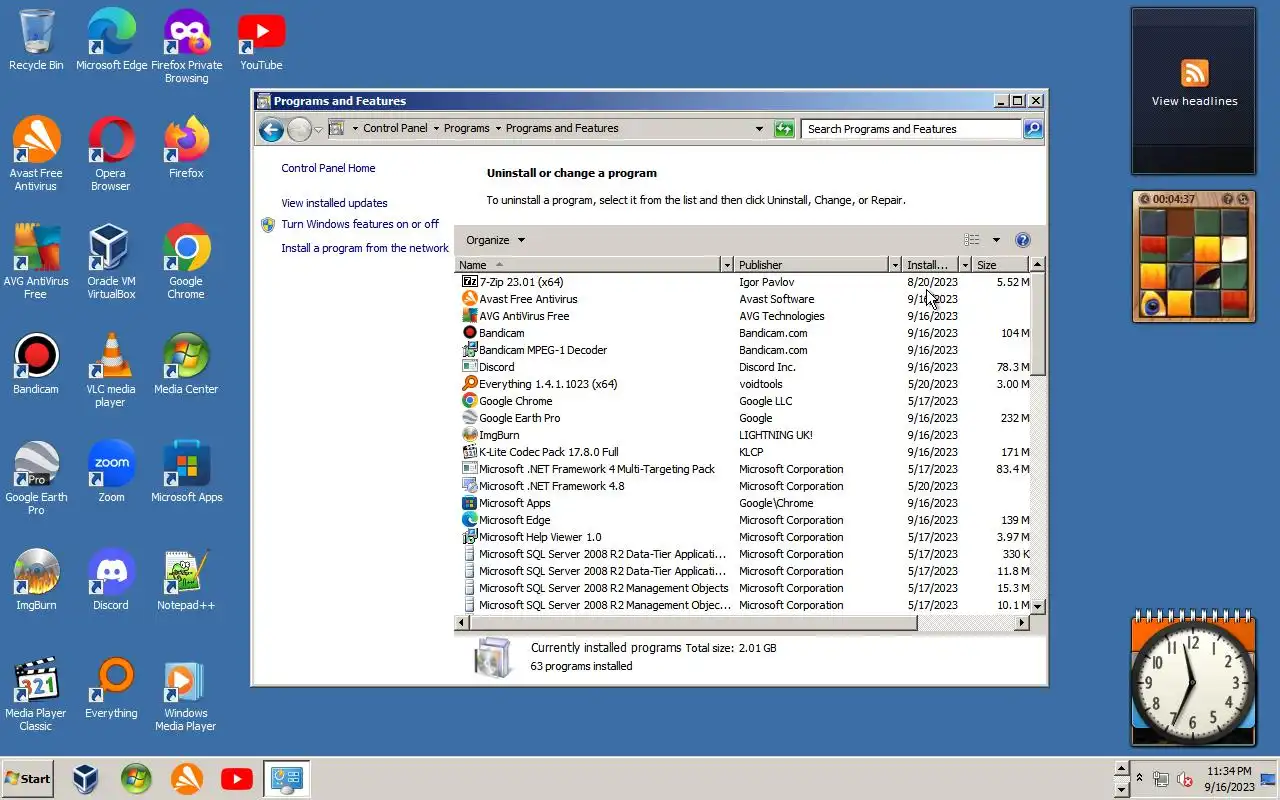The image size is (1280, 800).
Task: Open Firefox Private Browsing desktop shortcut
Action: coord(186,46)
